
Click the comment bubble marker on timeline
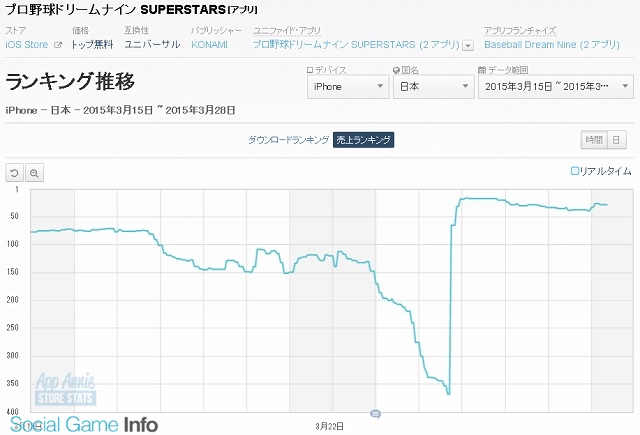tap(376, 414)
